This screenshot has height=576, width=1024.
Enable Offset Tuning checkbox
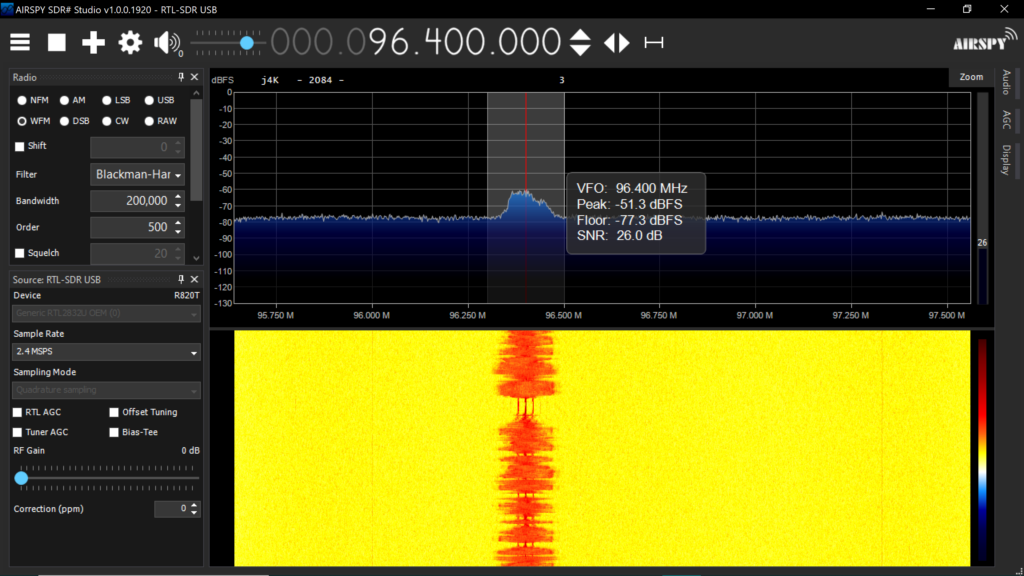coord(114,413)
